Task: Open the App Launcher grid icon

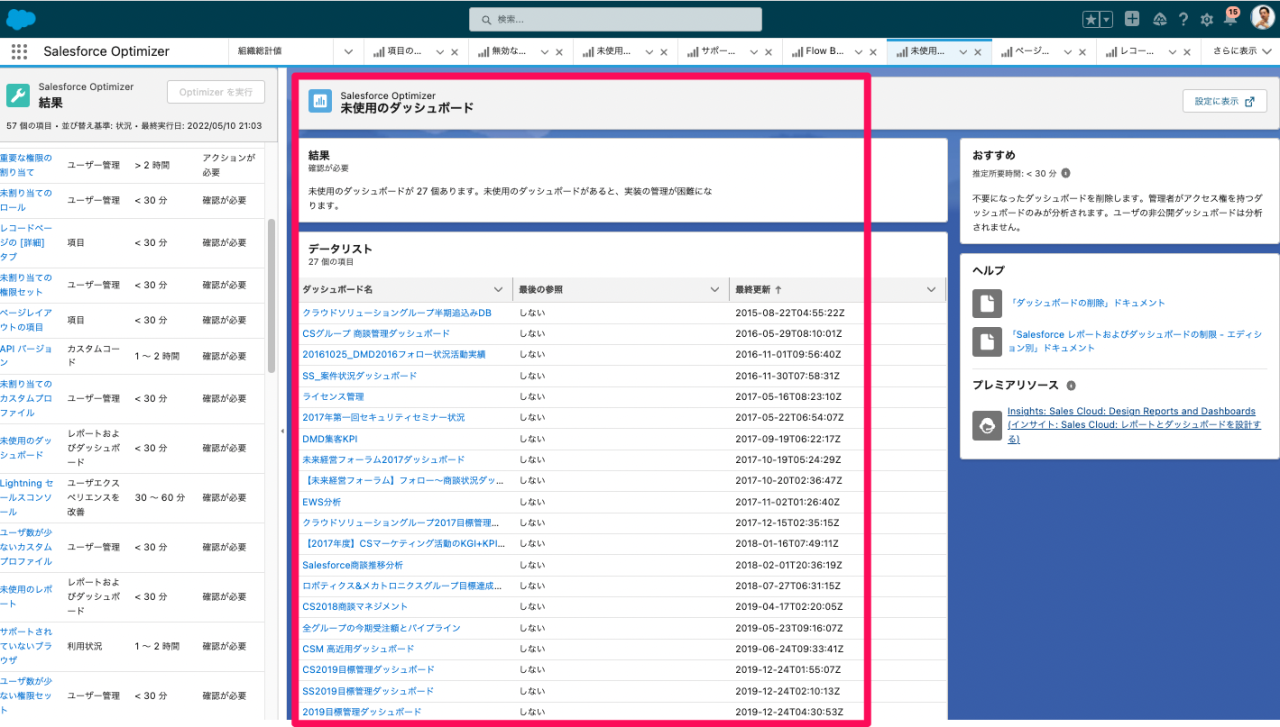Action: pos(19,52)
